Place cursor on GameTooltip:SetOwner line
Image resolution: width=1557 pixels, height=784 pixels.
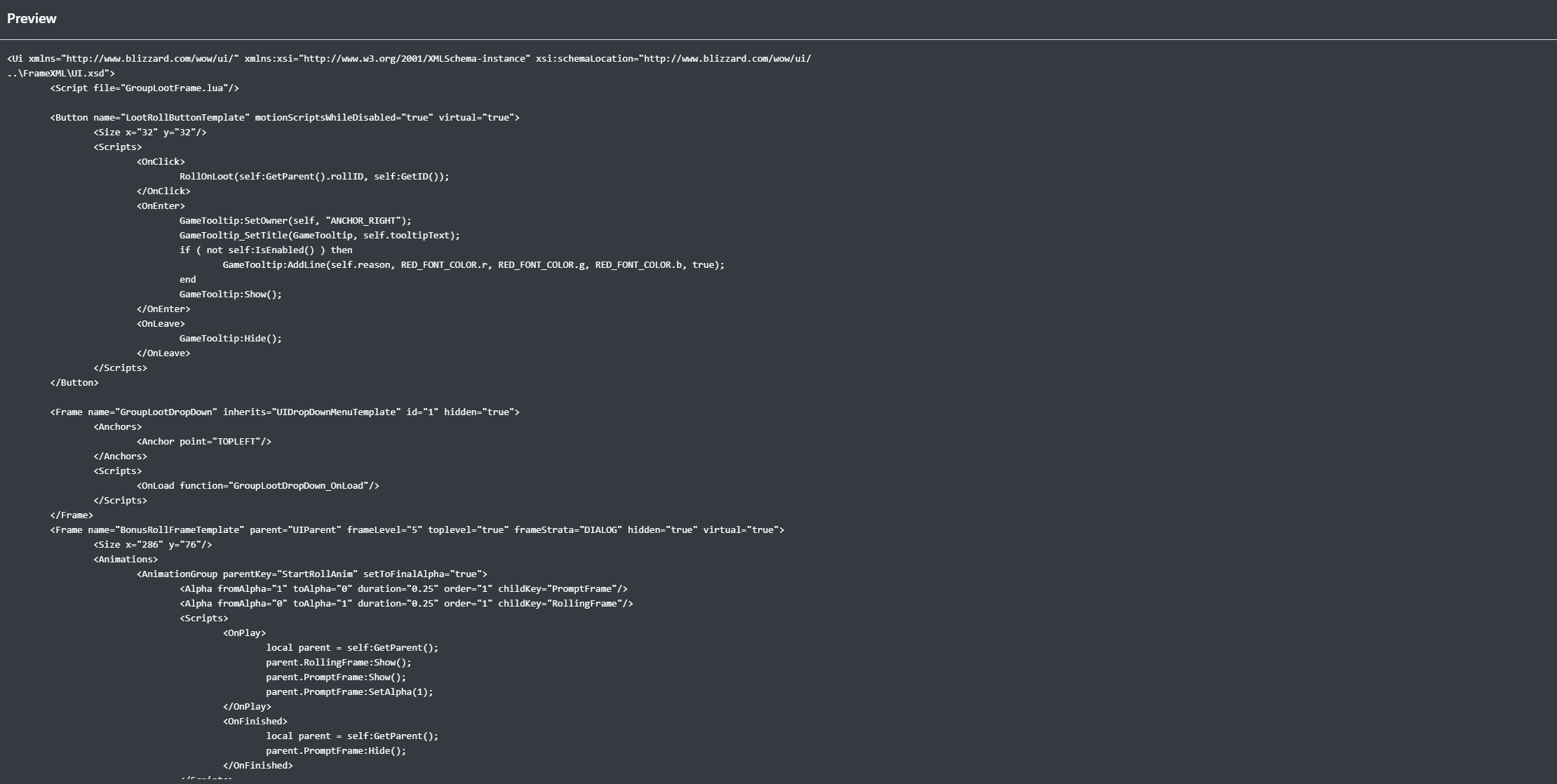coord(295,221)
